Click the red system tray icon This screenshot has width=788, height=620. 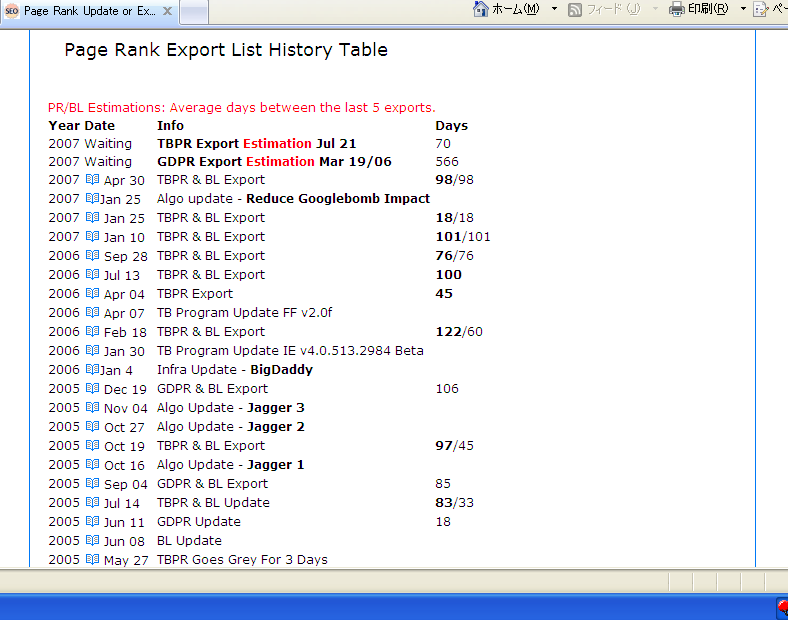[x=782, y=608]
